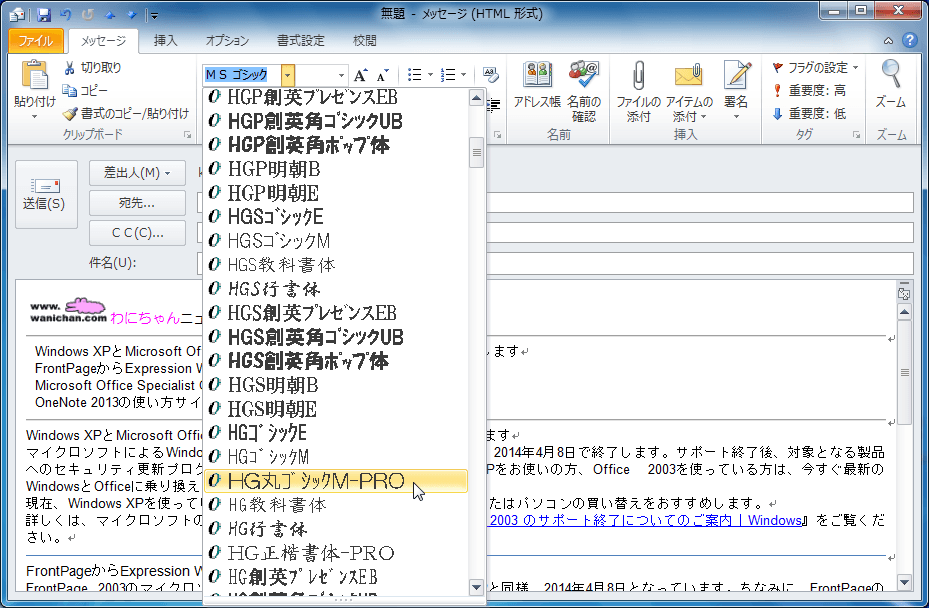Click the Previous Item up arrow icon
The image size is (929, 608).
pos(110,15)
